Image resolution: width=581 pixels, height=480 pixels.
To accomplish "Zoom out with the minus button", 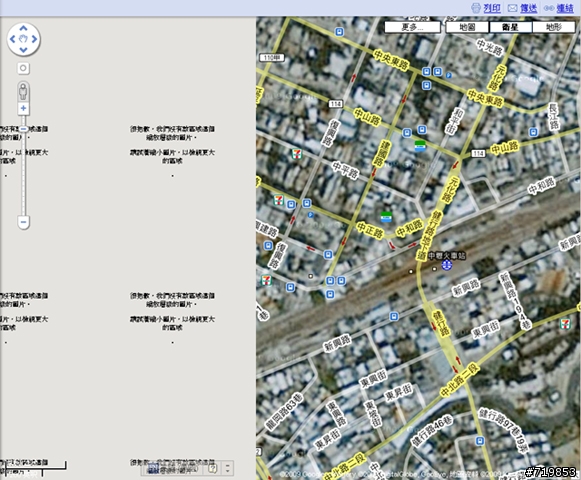I will [x=23, y=222].
